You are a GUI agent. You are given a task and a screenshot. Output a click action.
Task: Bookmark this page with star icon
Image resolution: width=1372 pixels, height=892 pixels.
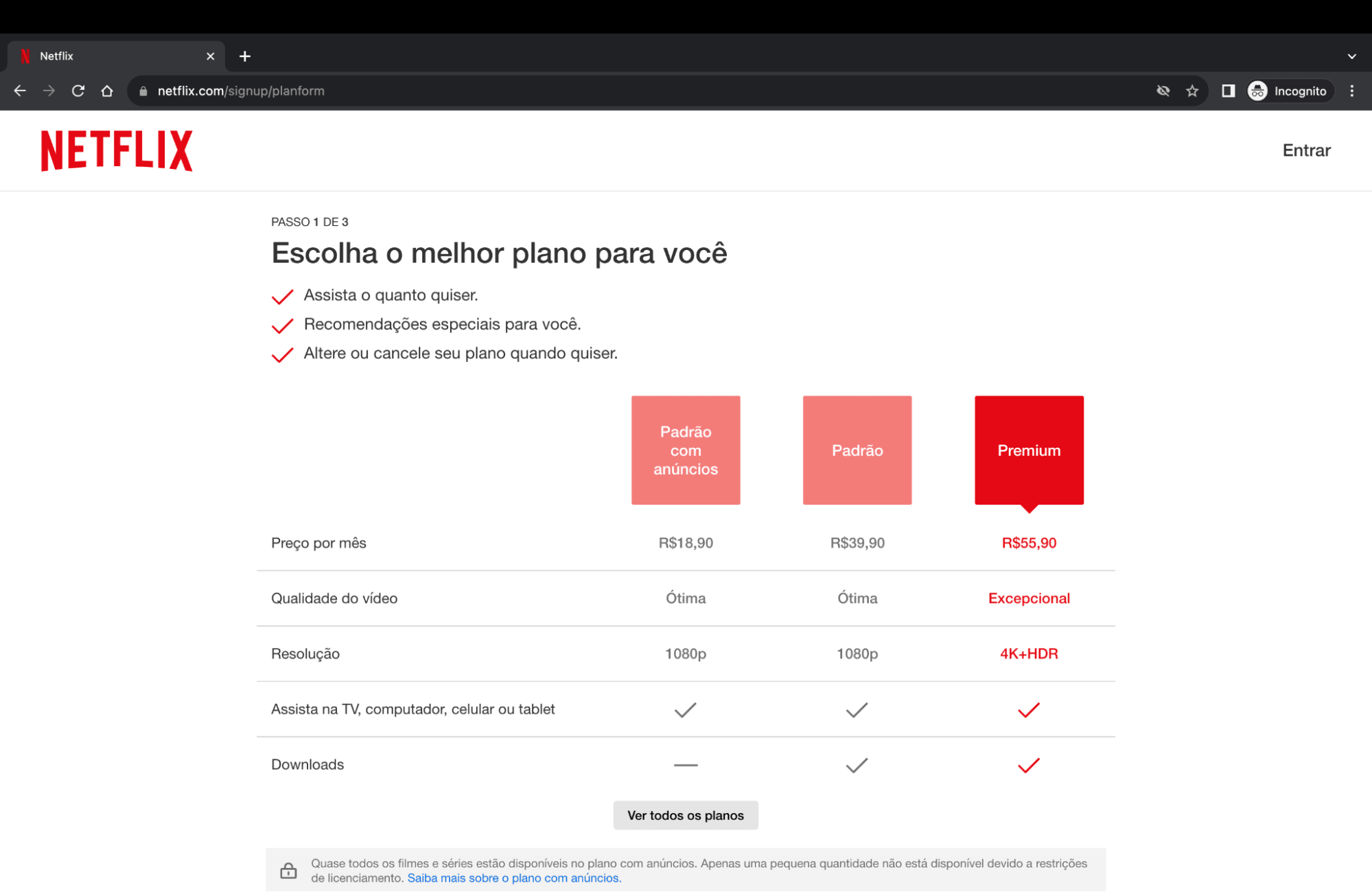[1192, 91]
